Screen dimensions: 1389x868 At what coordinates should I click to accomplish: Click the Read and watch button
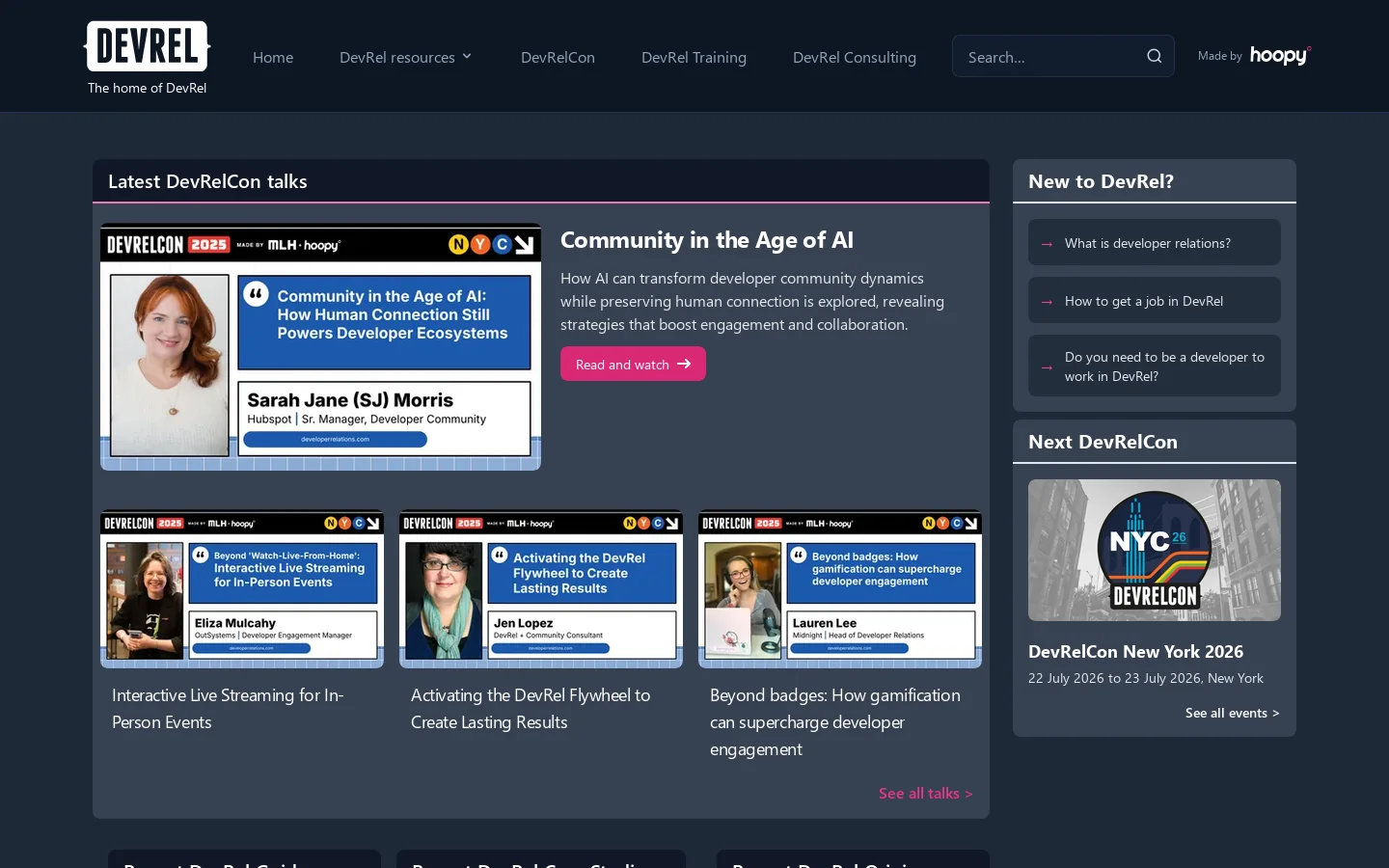(633, 364)
